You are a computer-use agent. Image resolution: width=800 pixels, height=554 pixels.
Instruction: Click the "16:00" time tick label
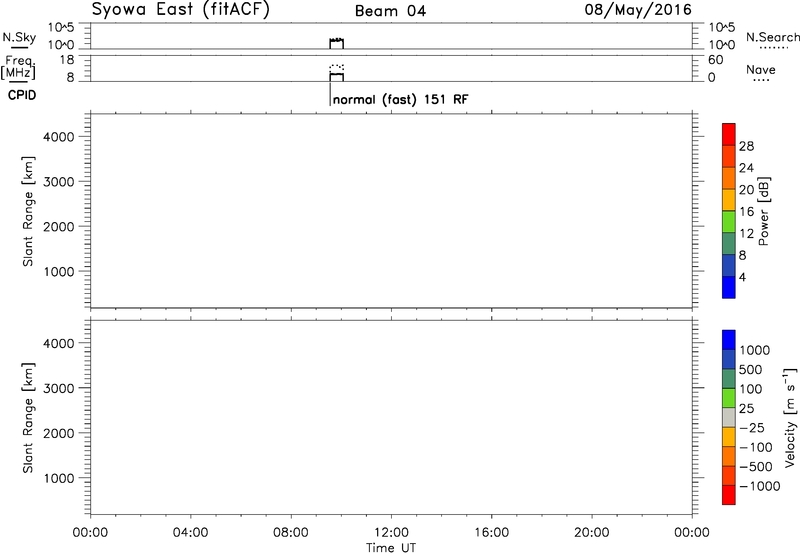point(491,533)
